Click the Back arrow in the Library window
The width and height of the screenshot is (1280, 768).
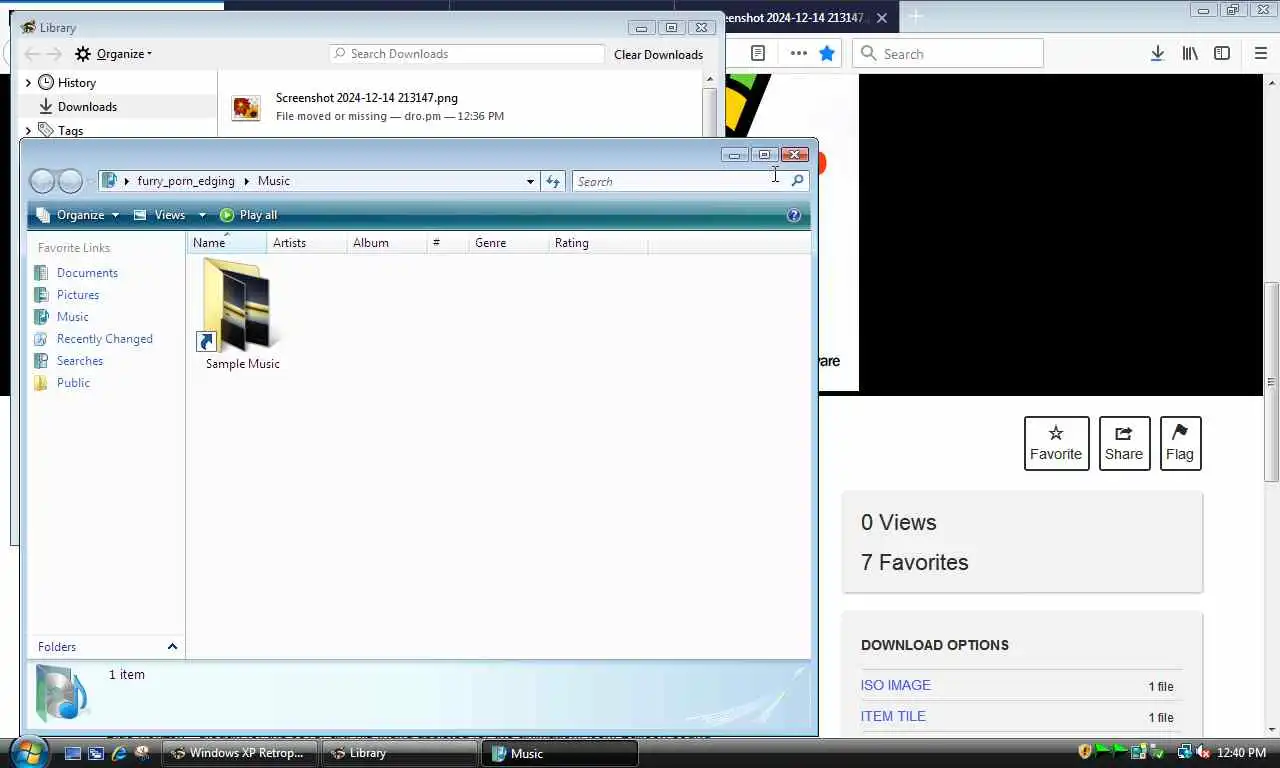tap(32, 54)
